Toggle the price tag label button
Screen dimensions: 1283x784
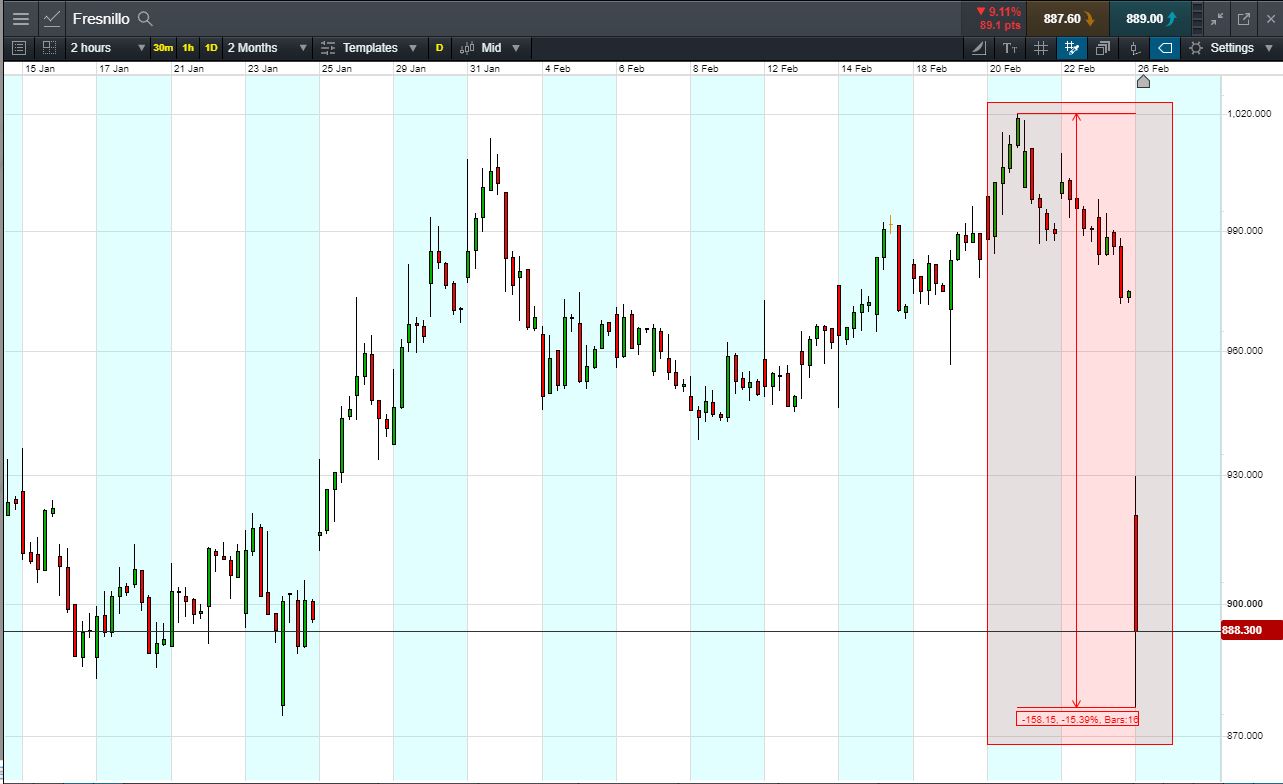[1165, 48]
